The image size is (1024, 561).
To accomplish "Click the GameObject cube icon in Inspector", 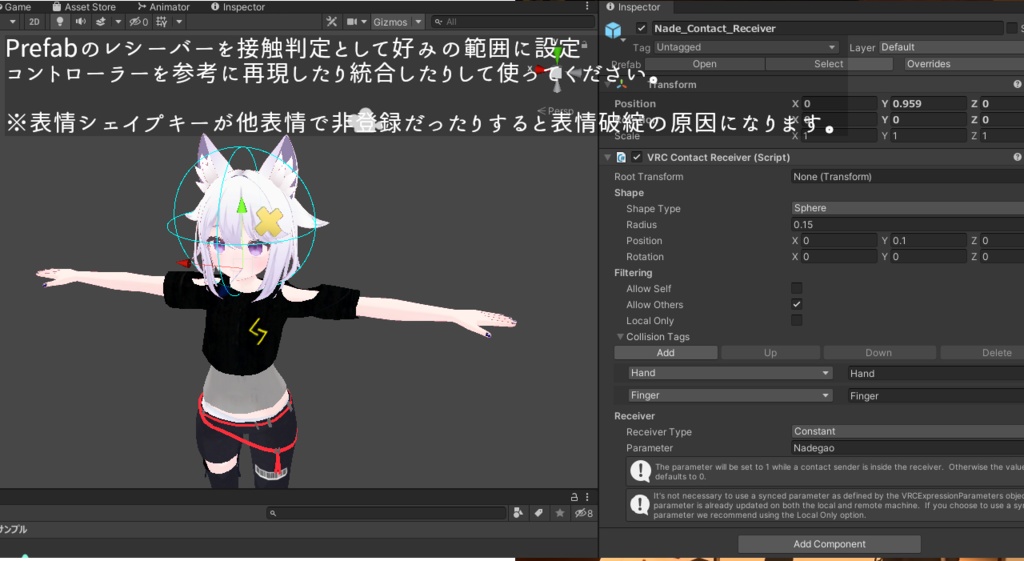I will coord(613,30).
